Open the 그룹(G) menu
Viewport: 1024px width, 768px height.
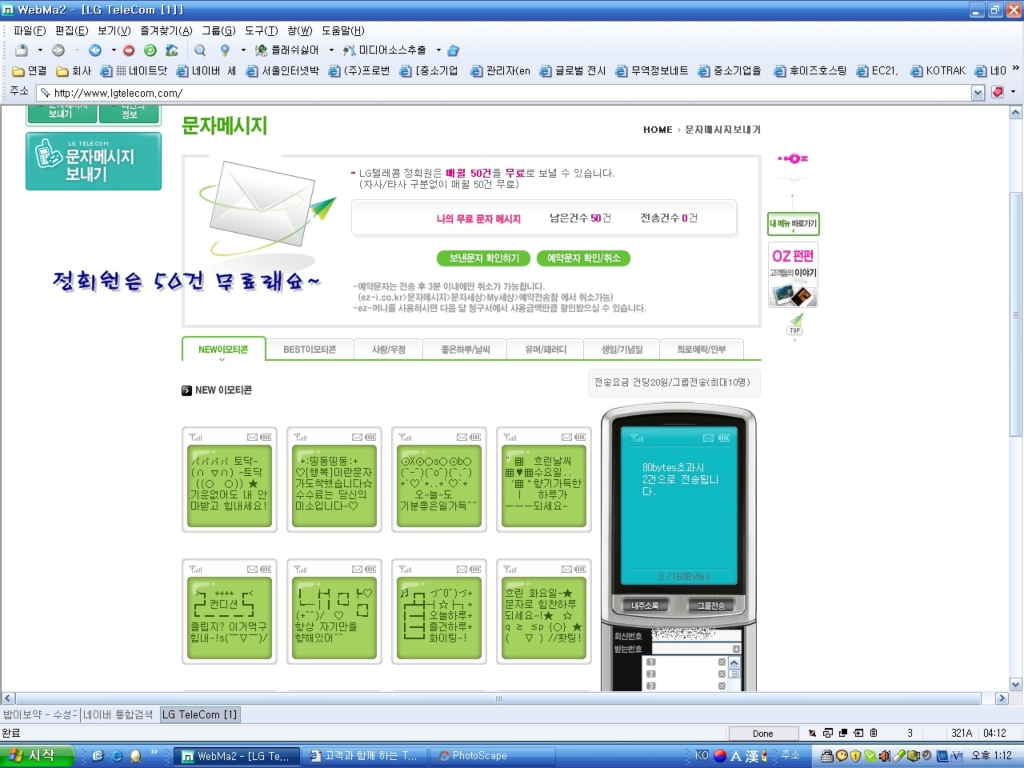[218, 31]
